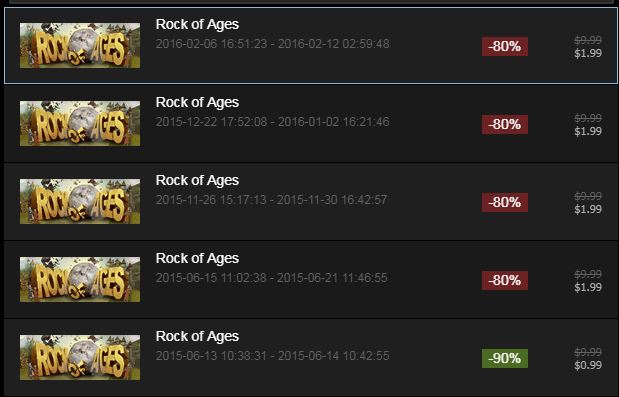Click the -80% badge in the 2015-12-22 row
The width and height of the screenshot is (619, 397).
pos(505,124)
